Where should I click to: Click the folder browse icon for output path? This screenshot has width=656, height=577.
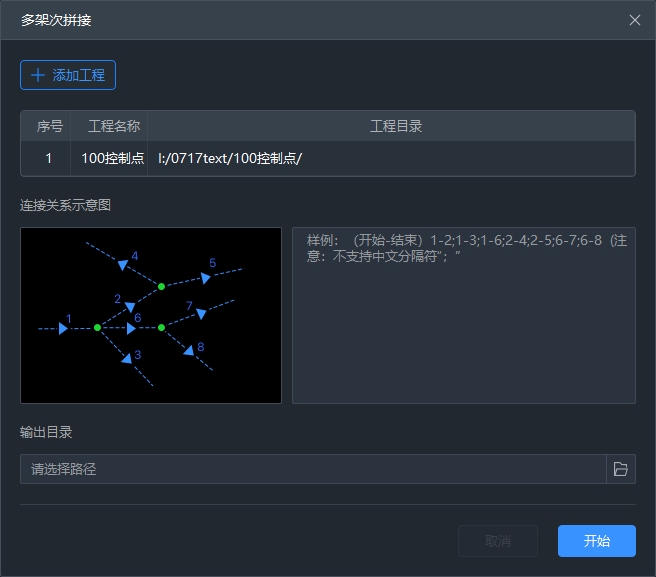click(x=620, y=469)
